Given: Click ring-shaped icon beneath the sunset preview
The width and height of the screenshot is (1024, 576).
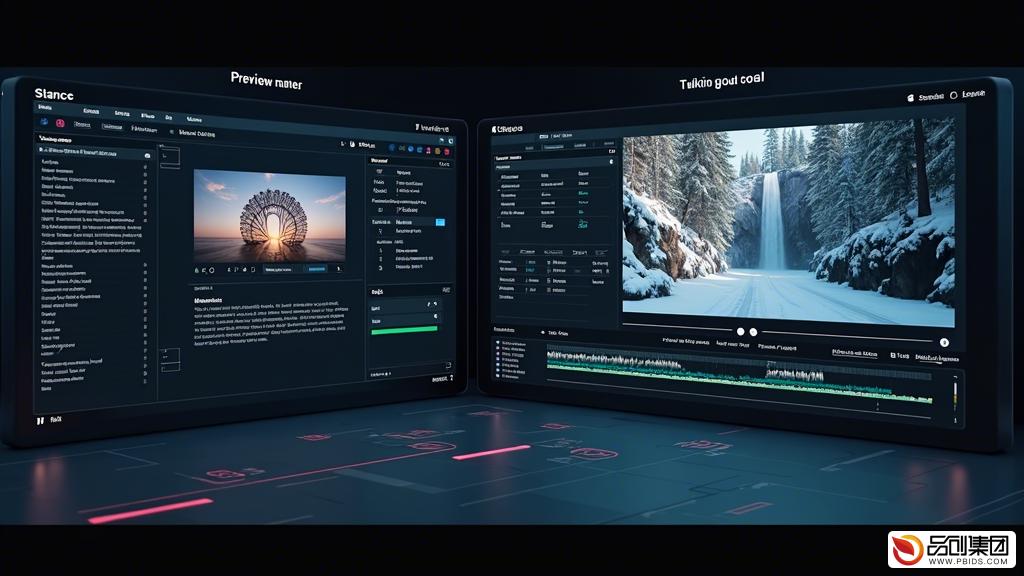Looking at the screenshot, I should point(212,270).
